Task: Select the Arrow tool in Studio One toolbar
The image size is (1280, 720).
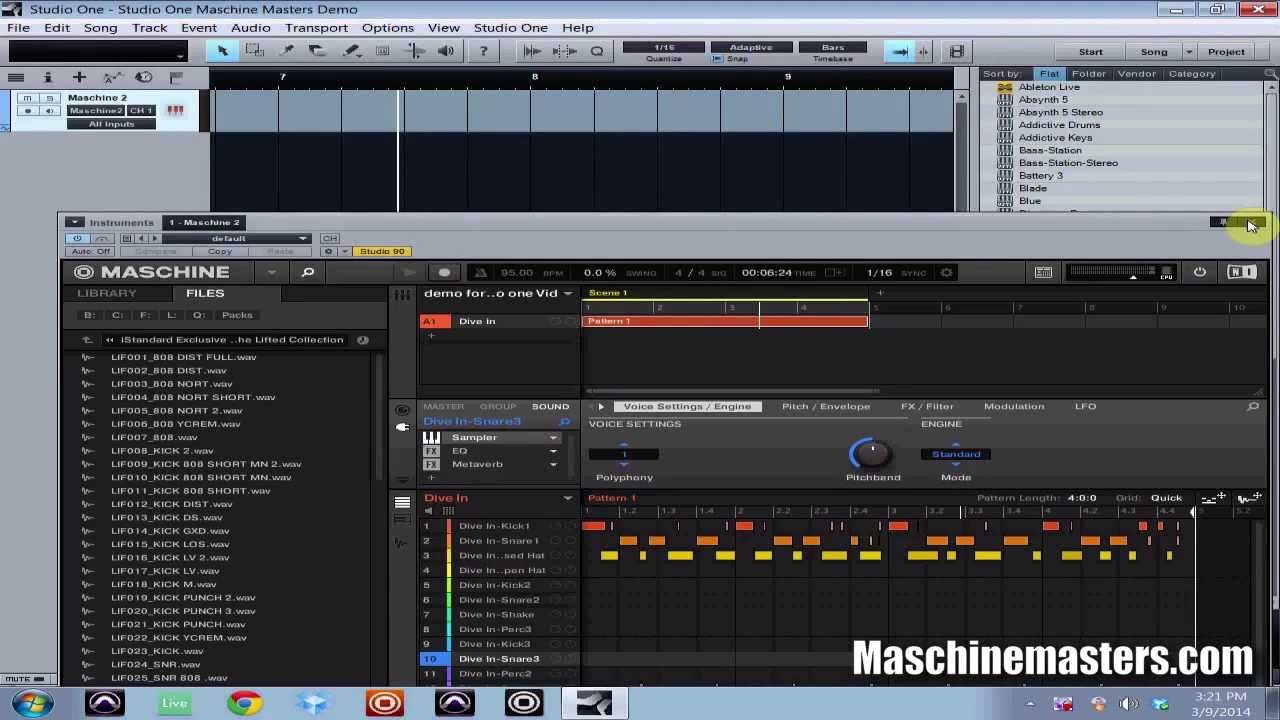Action: (x=222, y=51)
